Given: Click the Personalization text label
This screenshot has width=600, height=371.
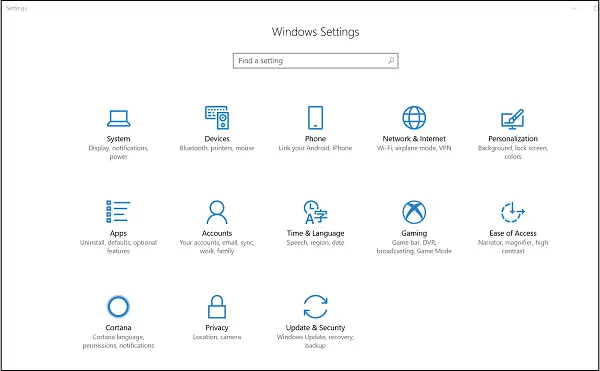Looking at the screenshot, I should coord(513,139).
